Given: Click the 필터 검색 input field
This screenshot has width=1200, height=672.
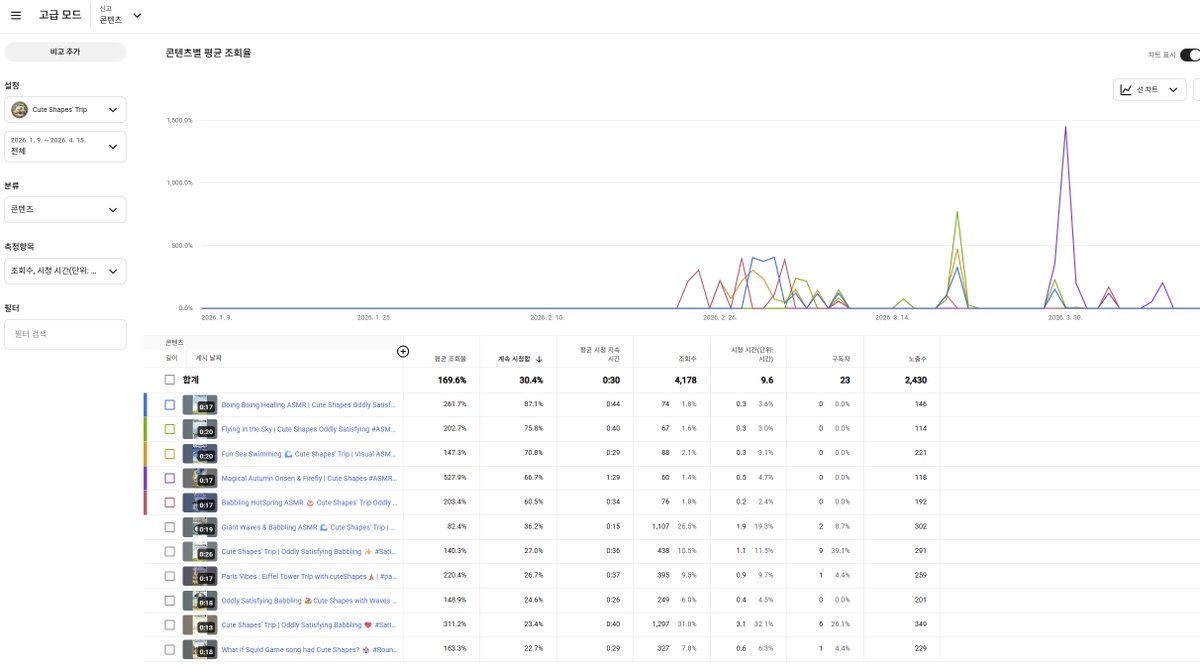Looking at the screenshot, I should tap(65, 334).
